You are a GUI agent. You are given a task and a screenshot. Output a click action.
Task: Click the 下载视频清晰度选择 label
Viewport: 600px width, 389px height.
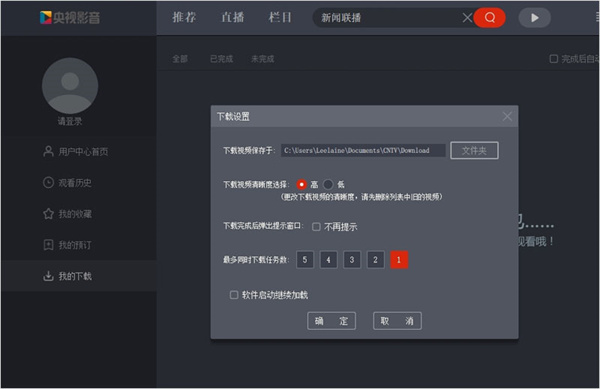point(256,185)
